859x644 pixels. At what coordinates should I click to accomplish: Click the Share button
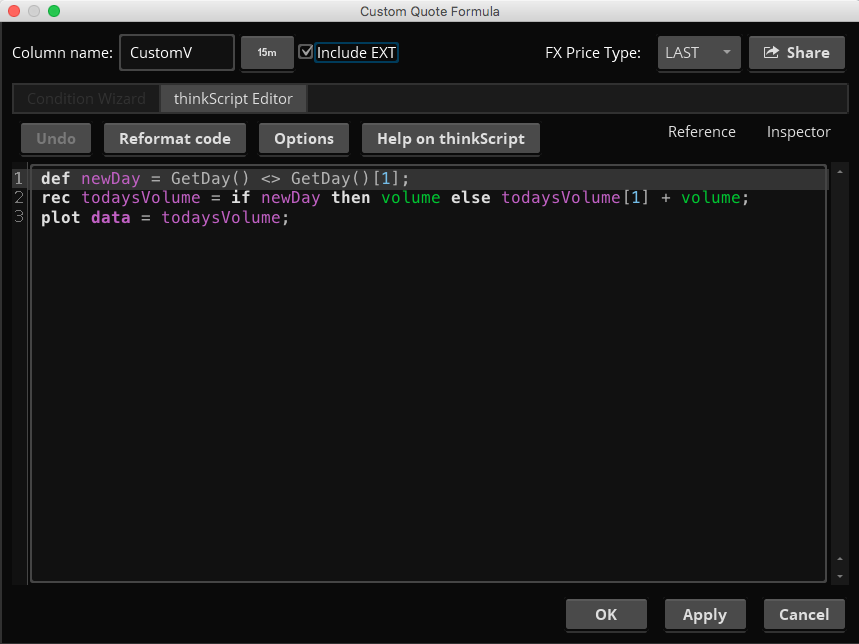click(x=797, y=53)
